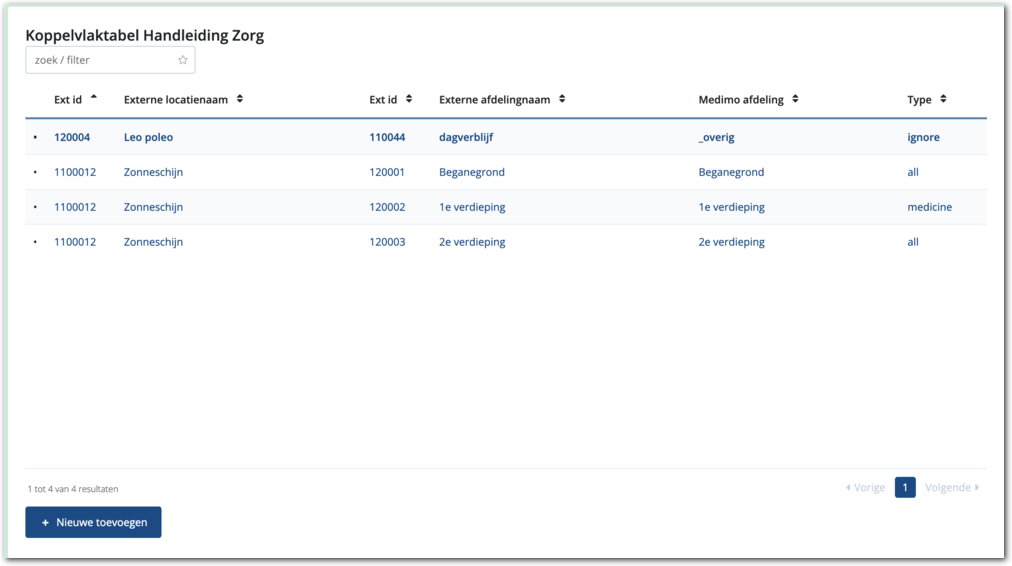The height and width of the screenshot is (566, 1012).
Task: Go to the Vorige page
Action: [865, 488]
